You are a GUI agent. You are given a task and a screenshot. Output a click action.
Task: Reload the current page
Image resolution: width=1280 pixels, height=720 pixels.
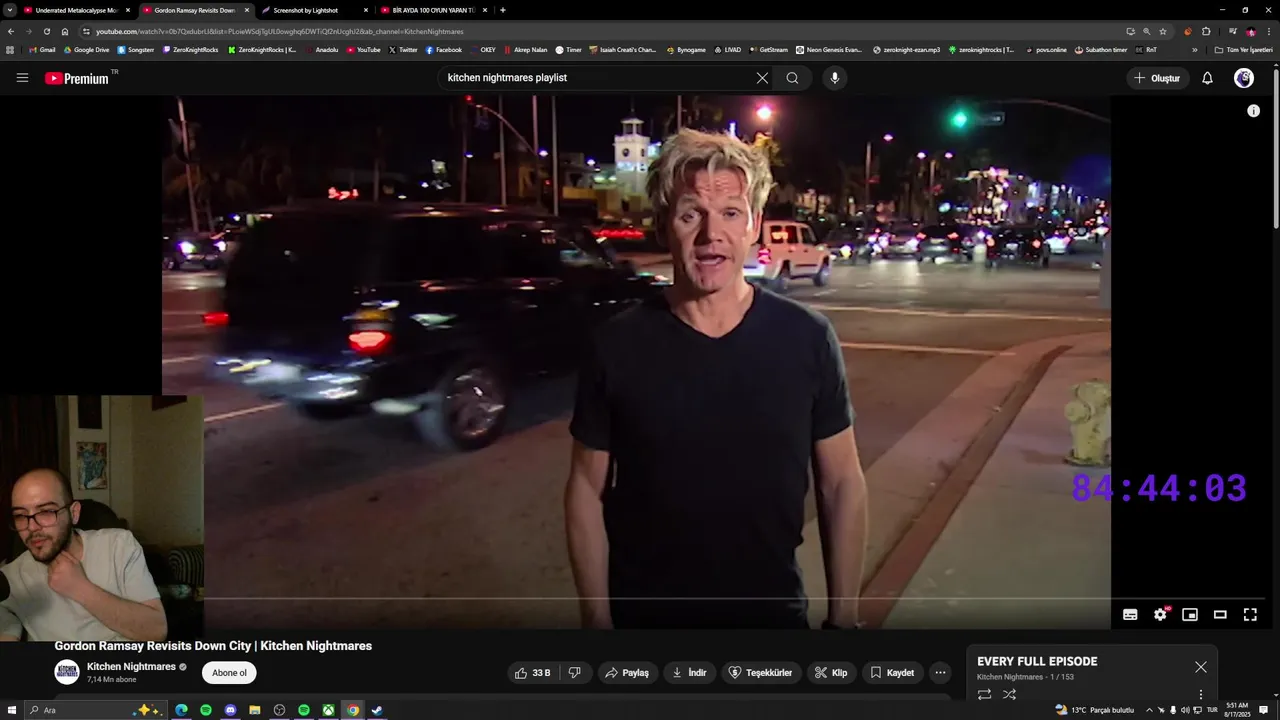pyautogui.click(x=47, y=31)
